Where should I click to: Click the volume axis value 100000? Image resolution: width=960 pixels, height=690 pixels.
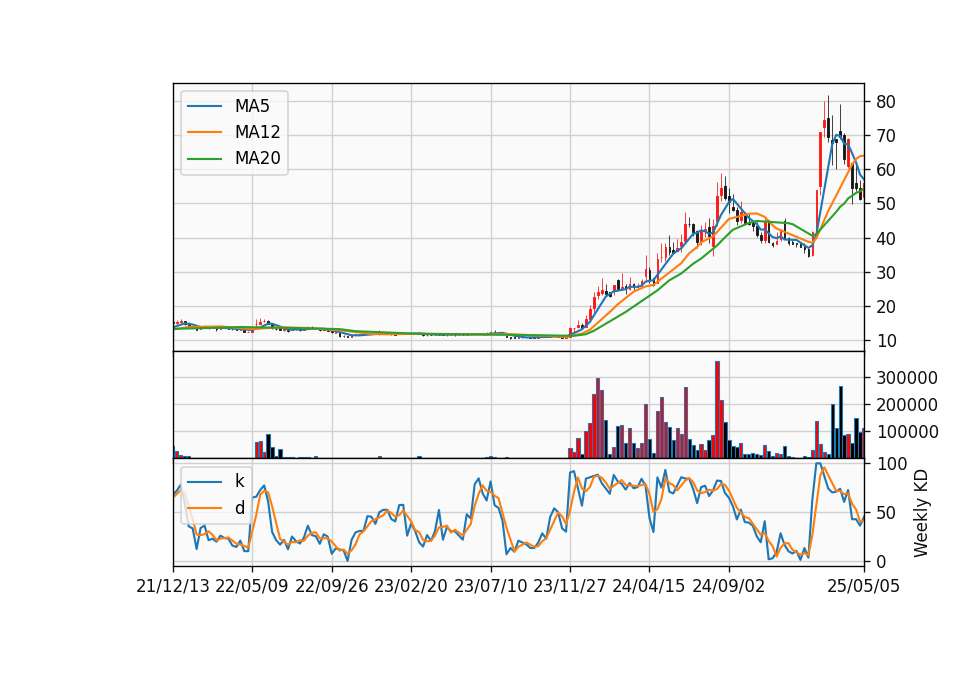pos(907,432)
